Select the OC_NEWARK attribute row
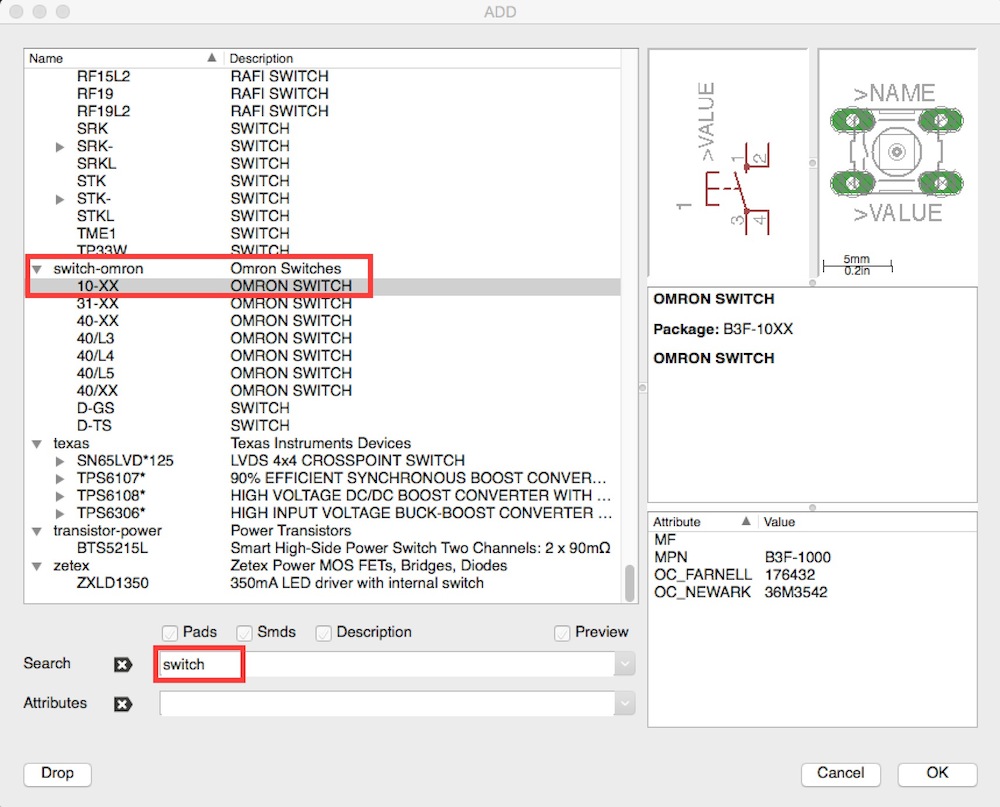1000x807 pixels. coord(812,593)
